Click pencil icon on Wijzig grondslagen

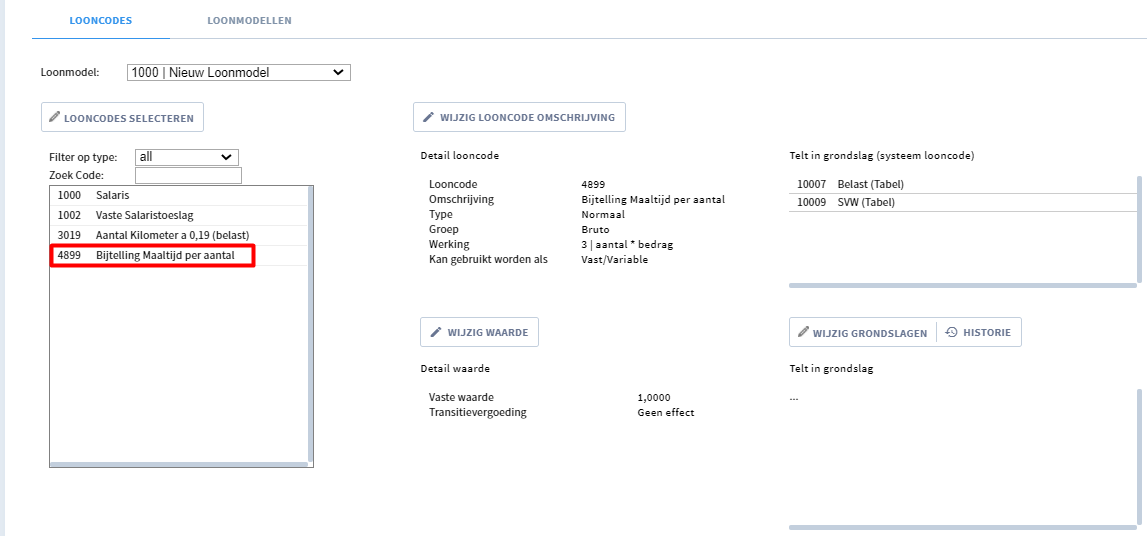click(803, 332)
